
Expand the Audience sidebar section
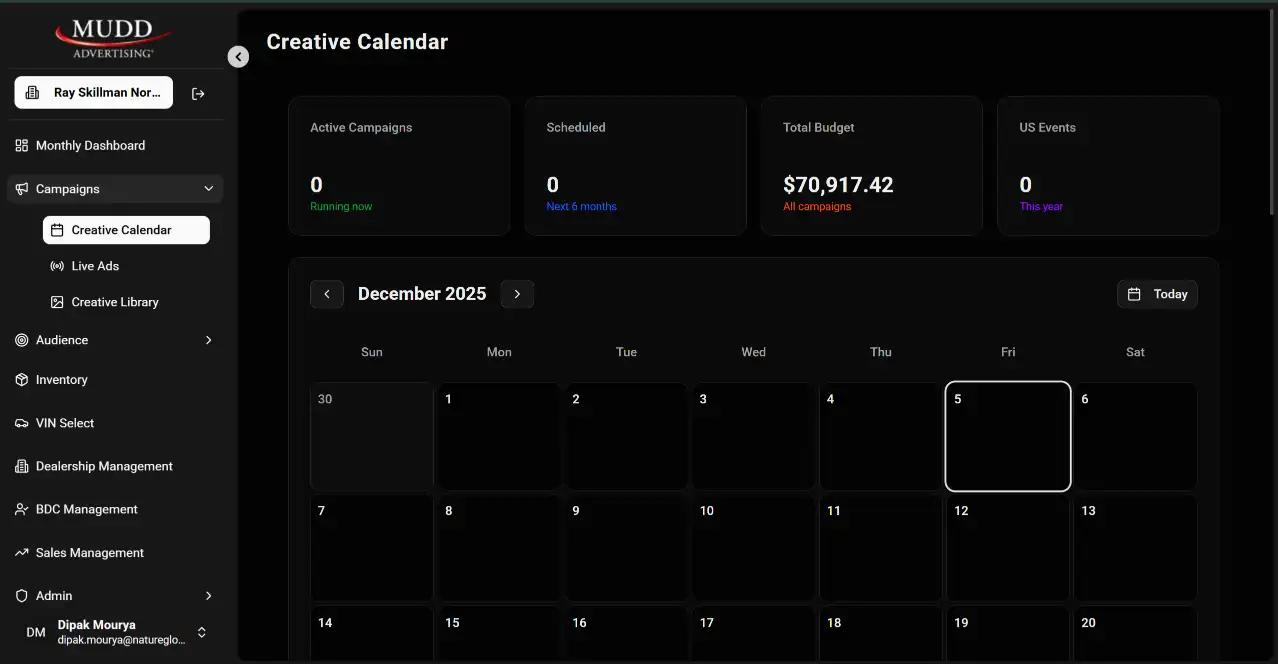point(208,340)
